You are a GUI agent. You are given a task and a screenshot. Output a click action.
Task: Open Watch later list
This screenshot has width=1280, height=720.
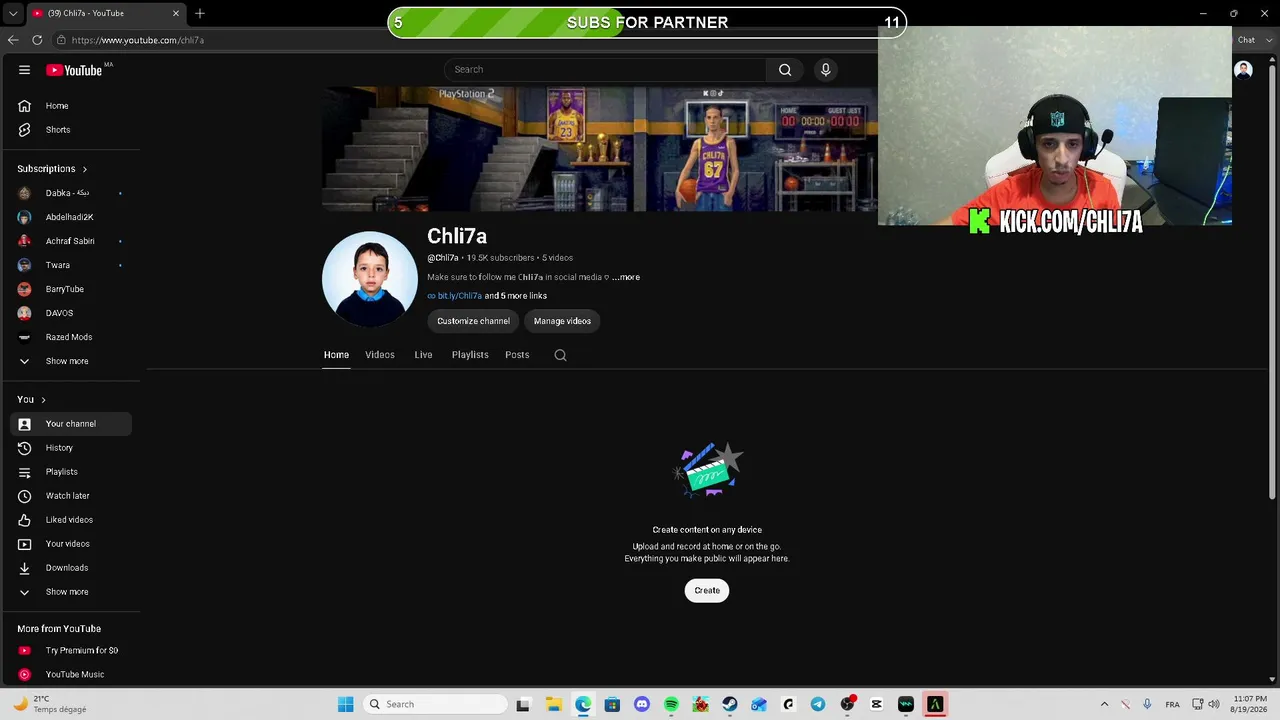[x=70, y=496]
